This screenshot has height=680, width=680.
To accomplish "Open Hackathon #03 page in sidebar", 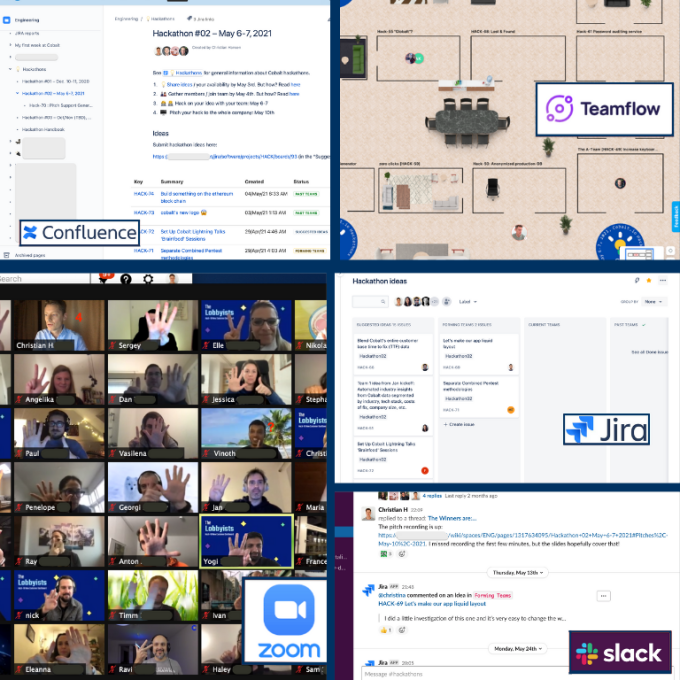I will pyautogui.click(x=56, y=118).
